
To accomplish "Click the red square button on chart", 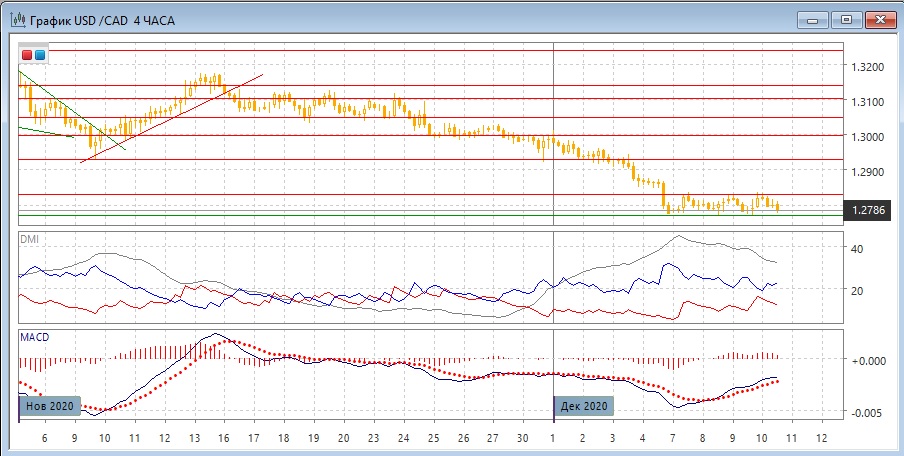I will click(27, 55).
